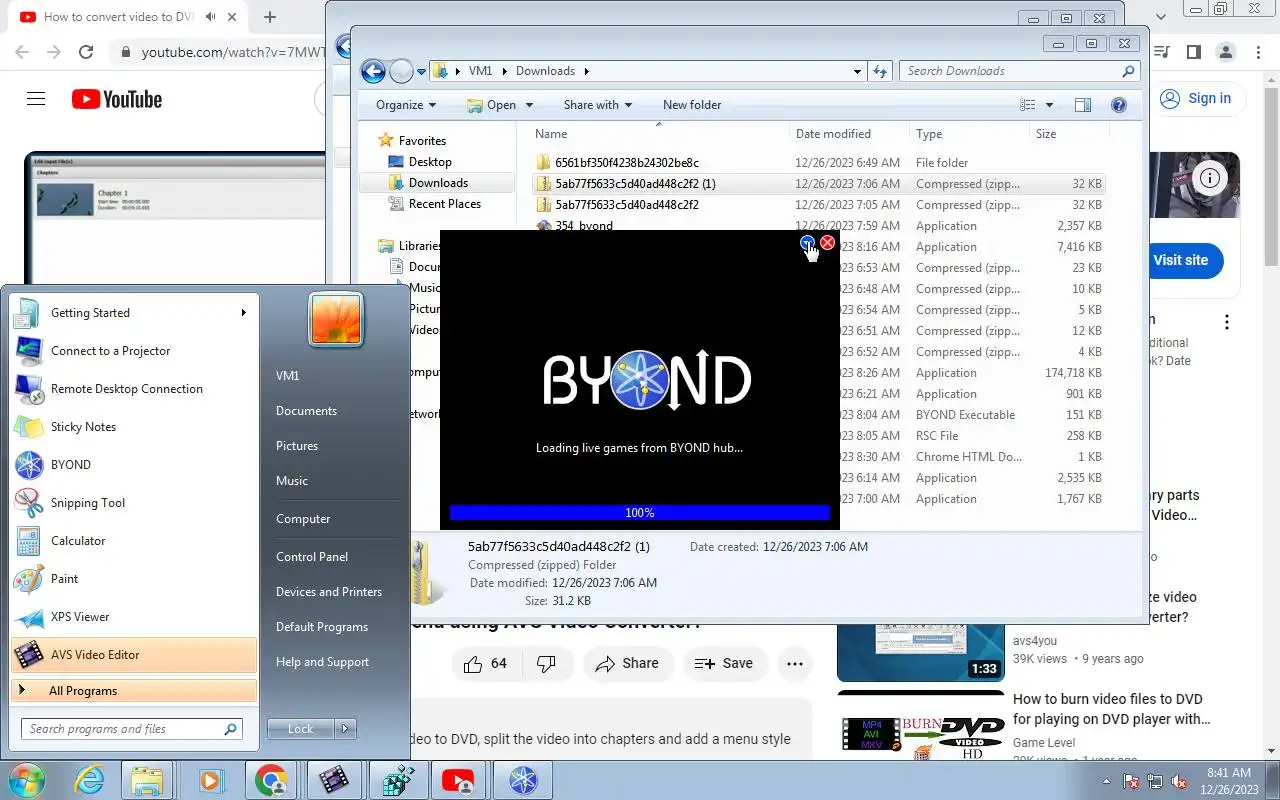
Task: Expand the Open button's dropdown arrow
Action: (529, 105)
